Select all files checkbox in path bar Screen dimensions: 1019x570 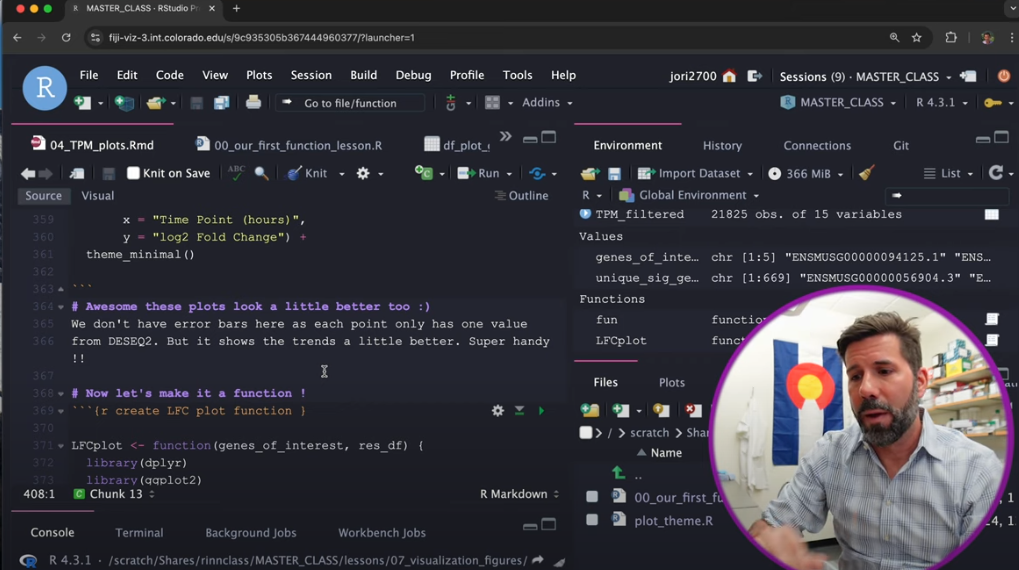pos(586,433)
